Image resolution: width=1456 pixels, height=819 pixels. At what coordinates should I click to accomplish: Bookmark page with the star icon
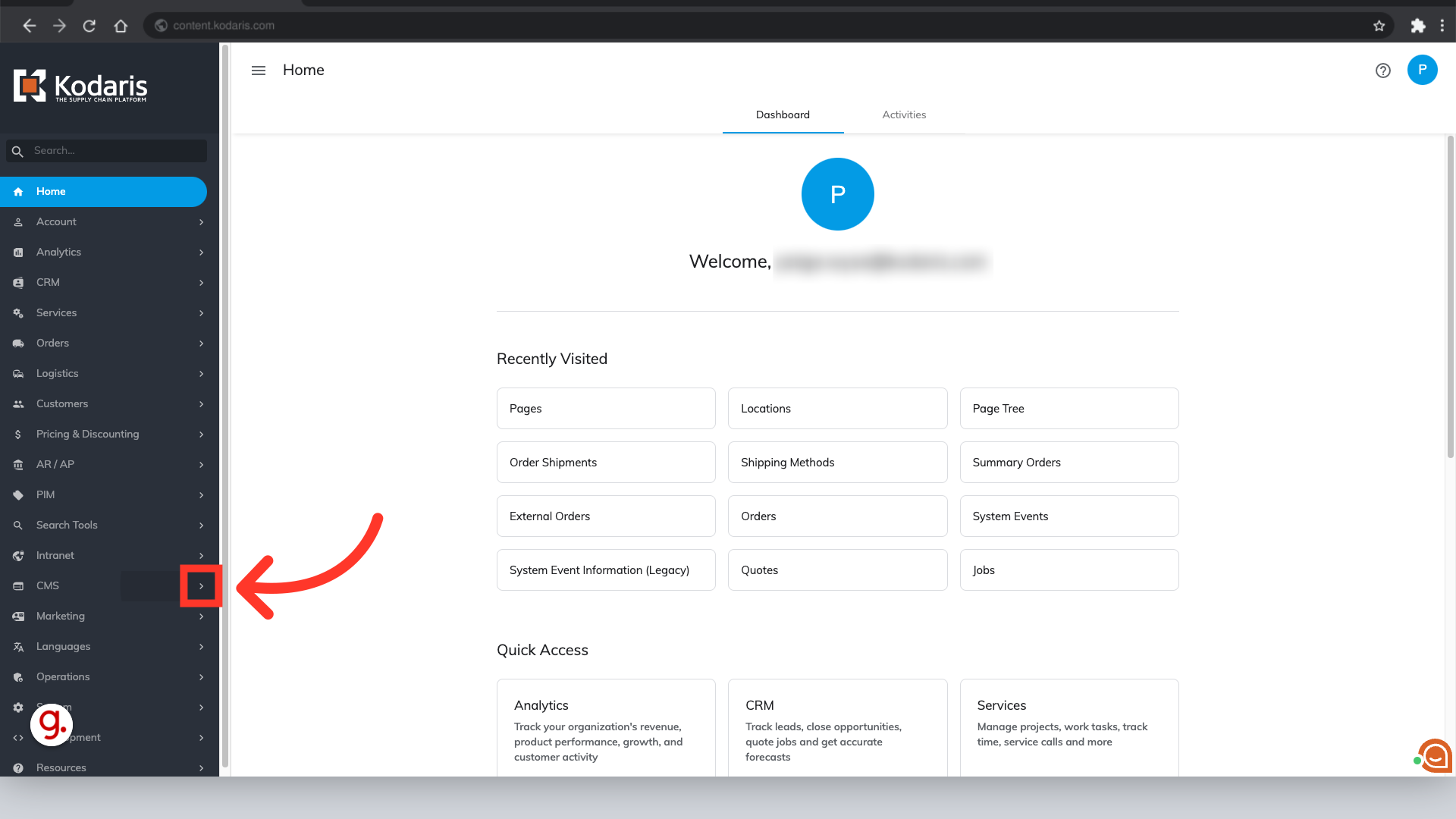click(x=1379, y=26)
